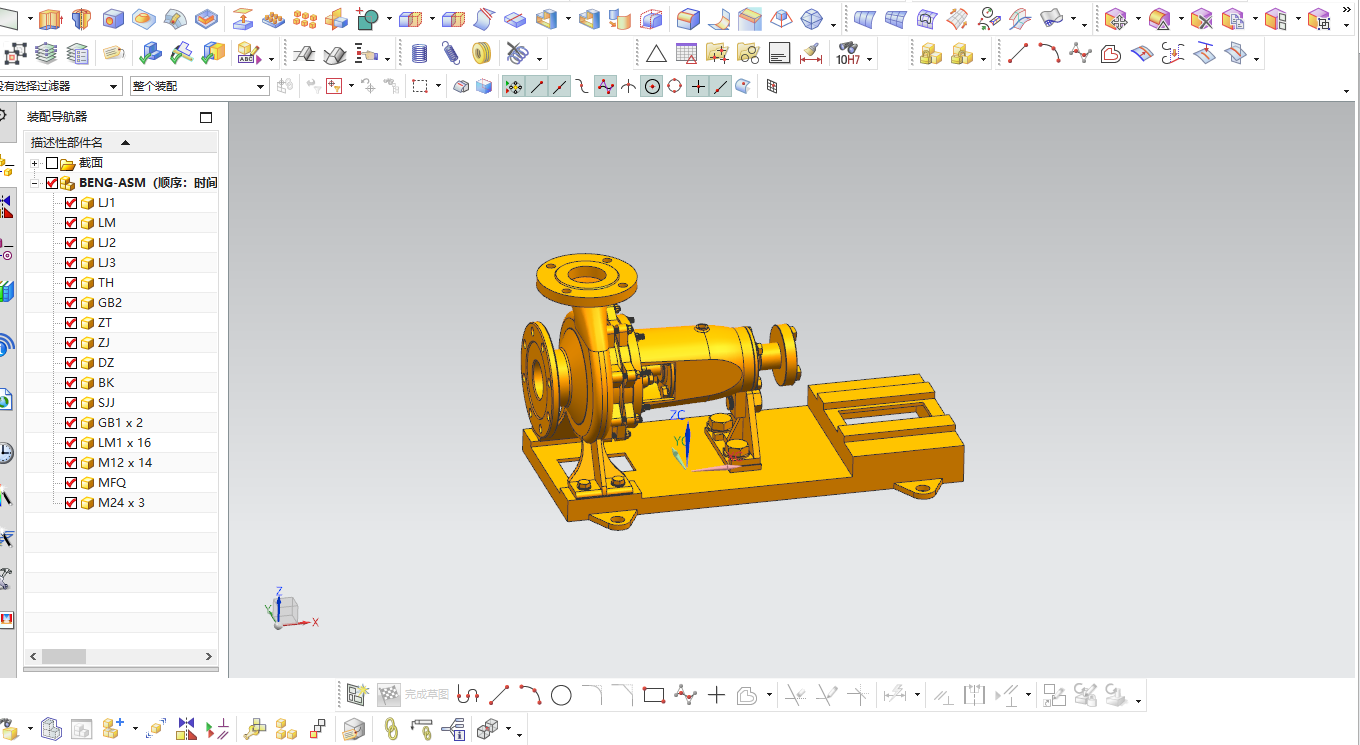Click the assembly navigator maximize square
The width and height of the screenshot is (1360, 745).
(x=206, y=117)
